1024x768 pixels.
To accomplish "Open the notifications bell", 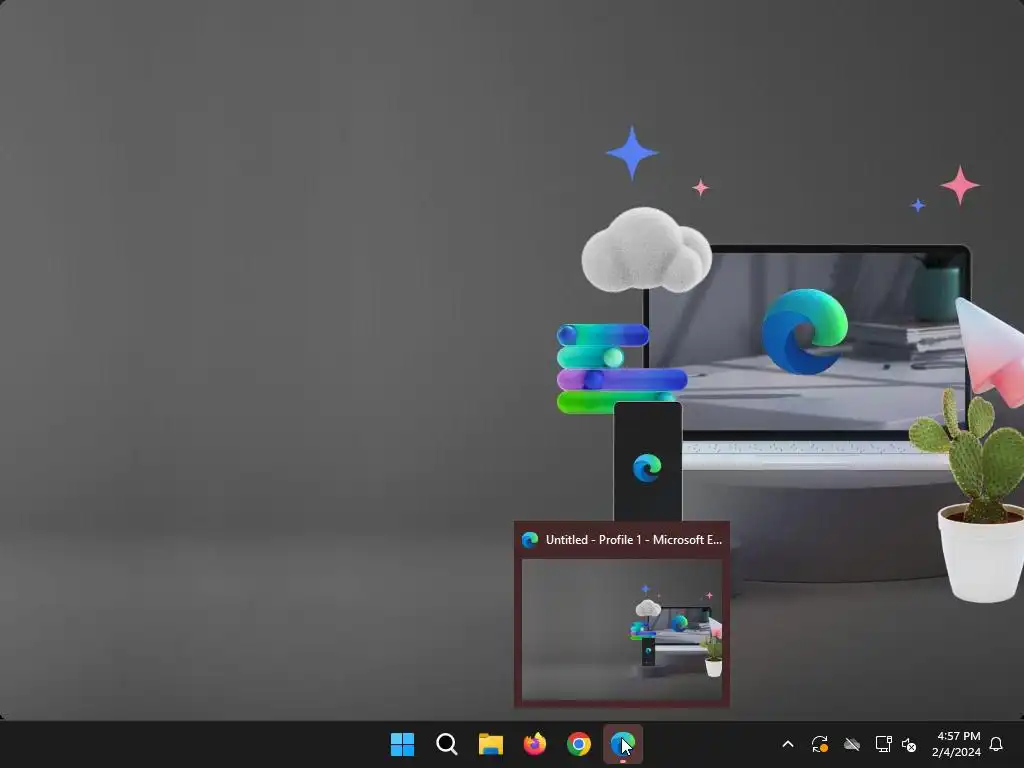I will (996, 744).
